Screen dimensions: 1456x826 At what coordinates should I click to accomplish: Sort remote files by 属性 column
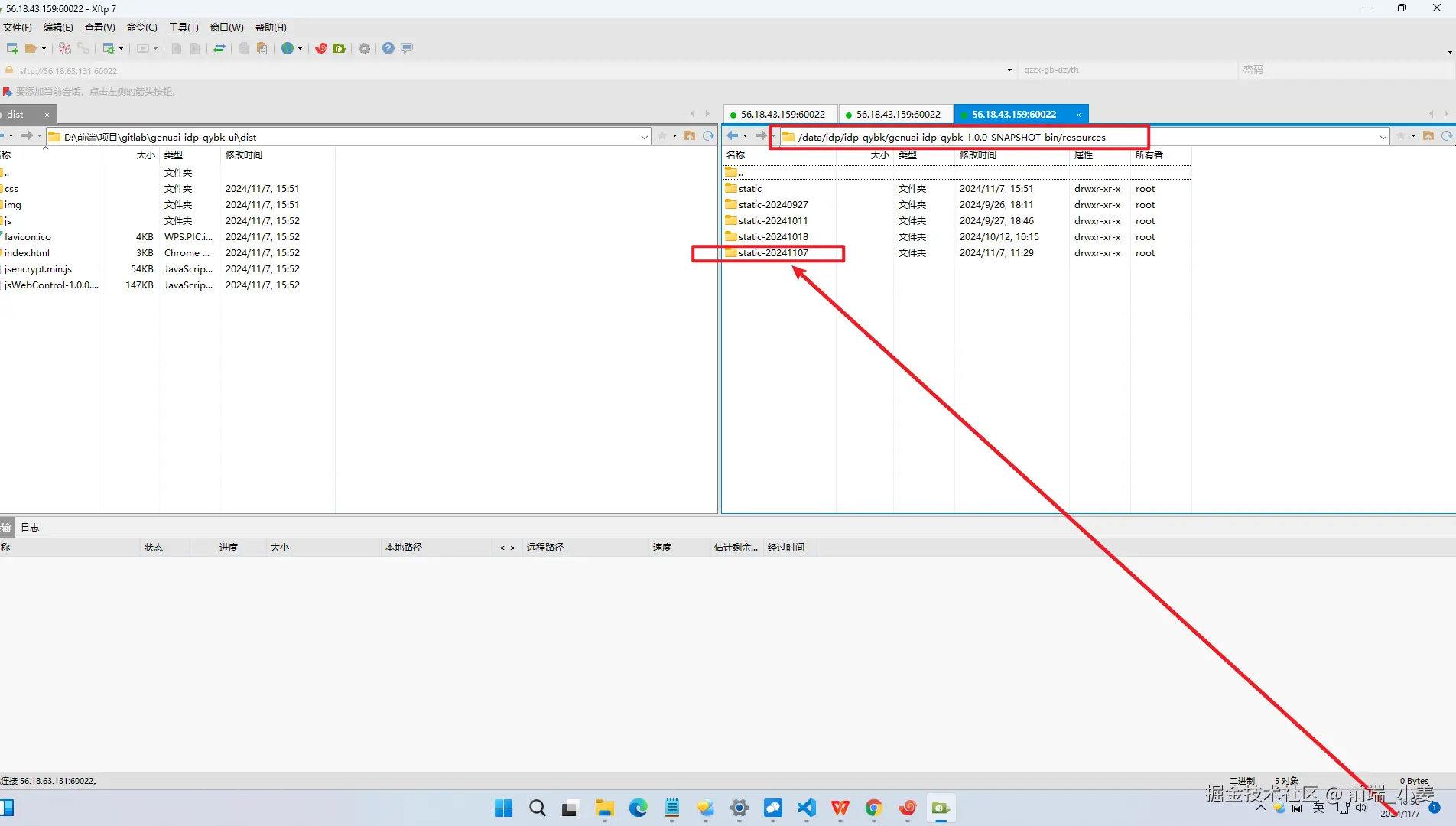1099,155
